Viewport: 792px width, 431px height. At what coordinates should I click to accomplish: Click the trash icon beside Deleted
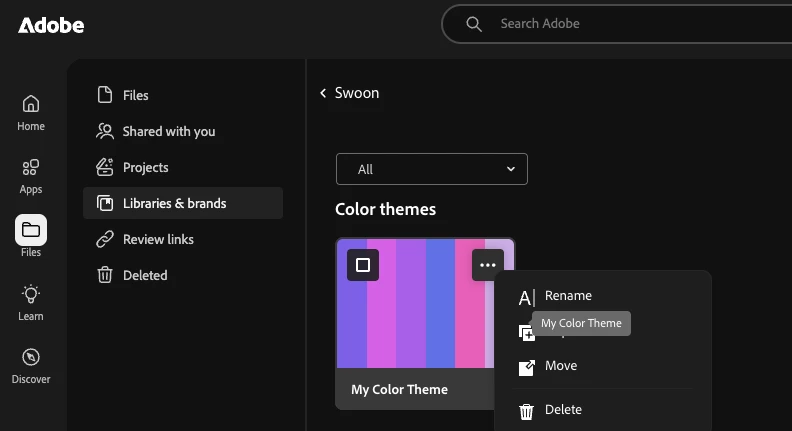click(105, 275)
